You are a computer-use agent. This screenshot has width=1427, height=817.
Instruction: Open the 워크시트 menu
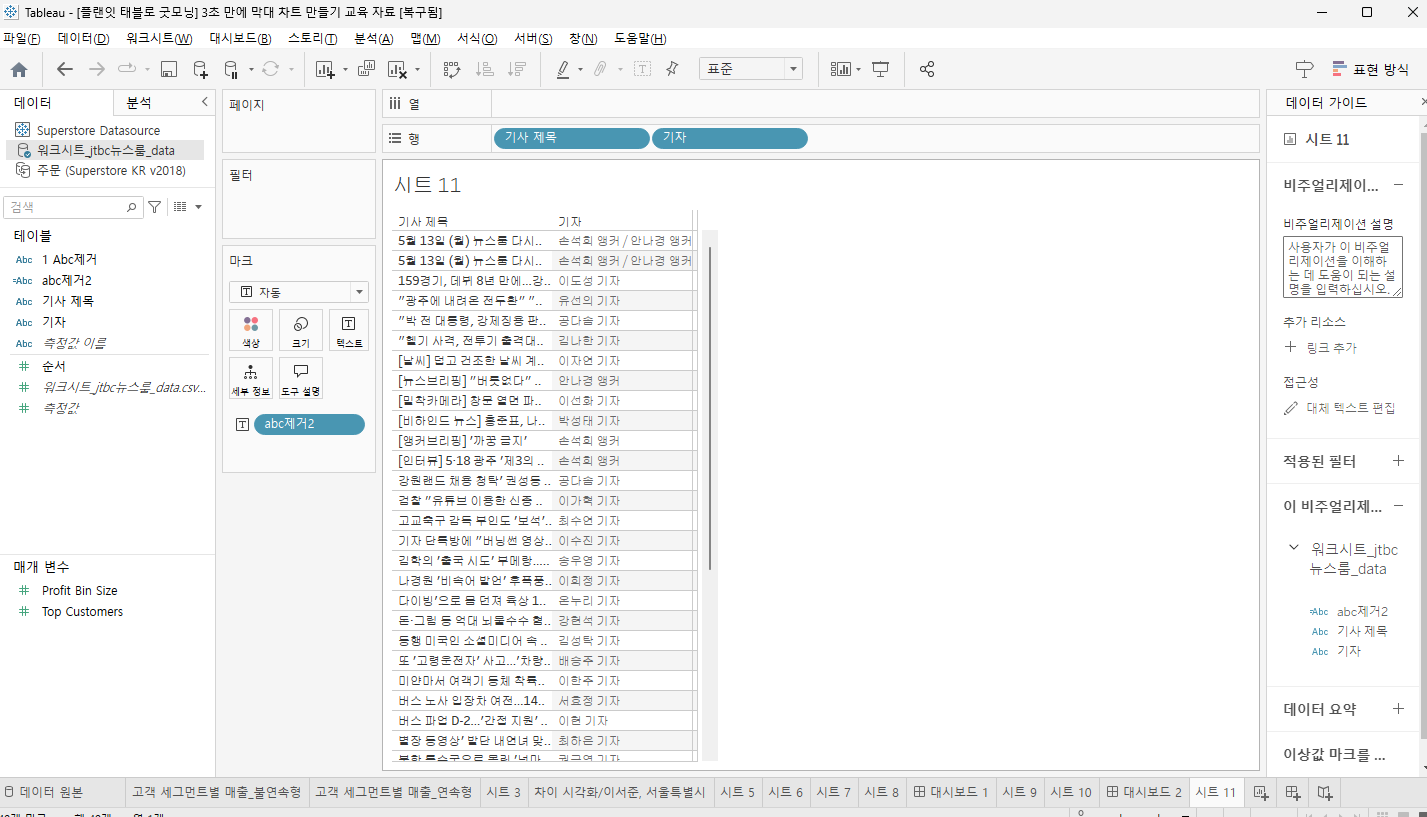[159, 39]
